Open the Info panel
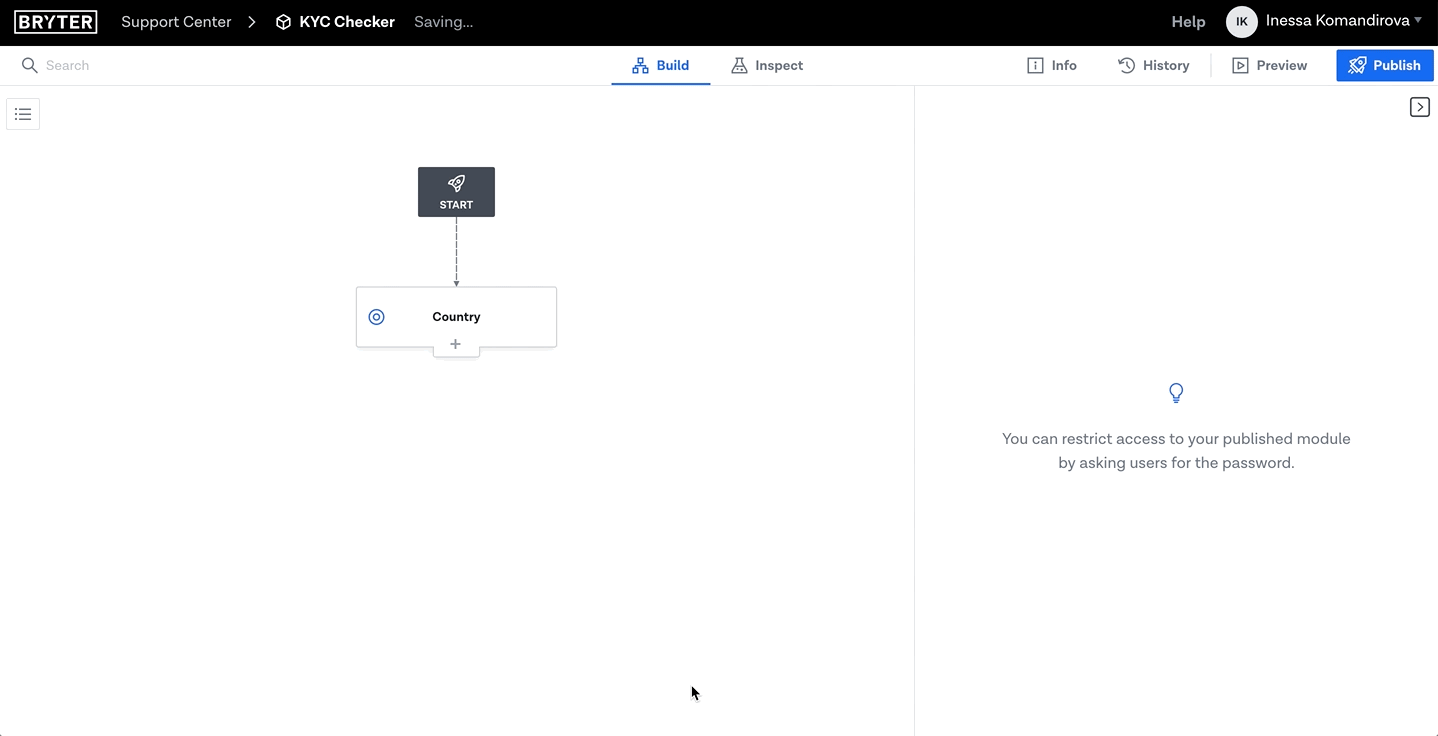The height and width of the screenshot is (736, 1438). [x=1052, y=66]
